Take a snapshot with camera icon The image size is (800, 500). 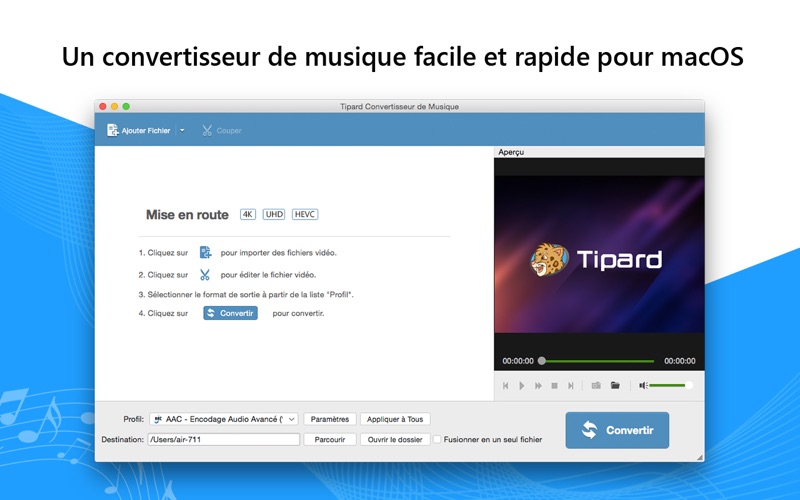pos(596,385)
